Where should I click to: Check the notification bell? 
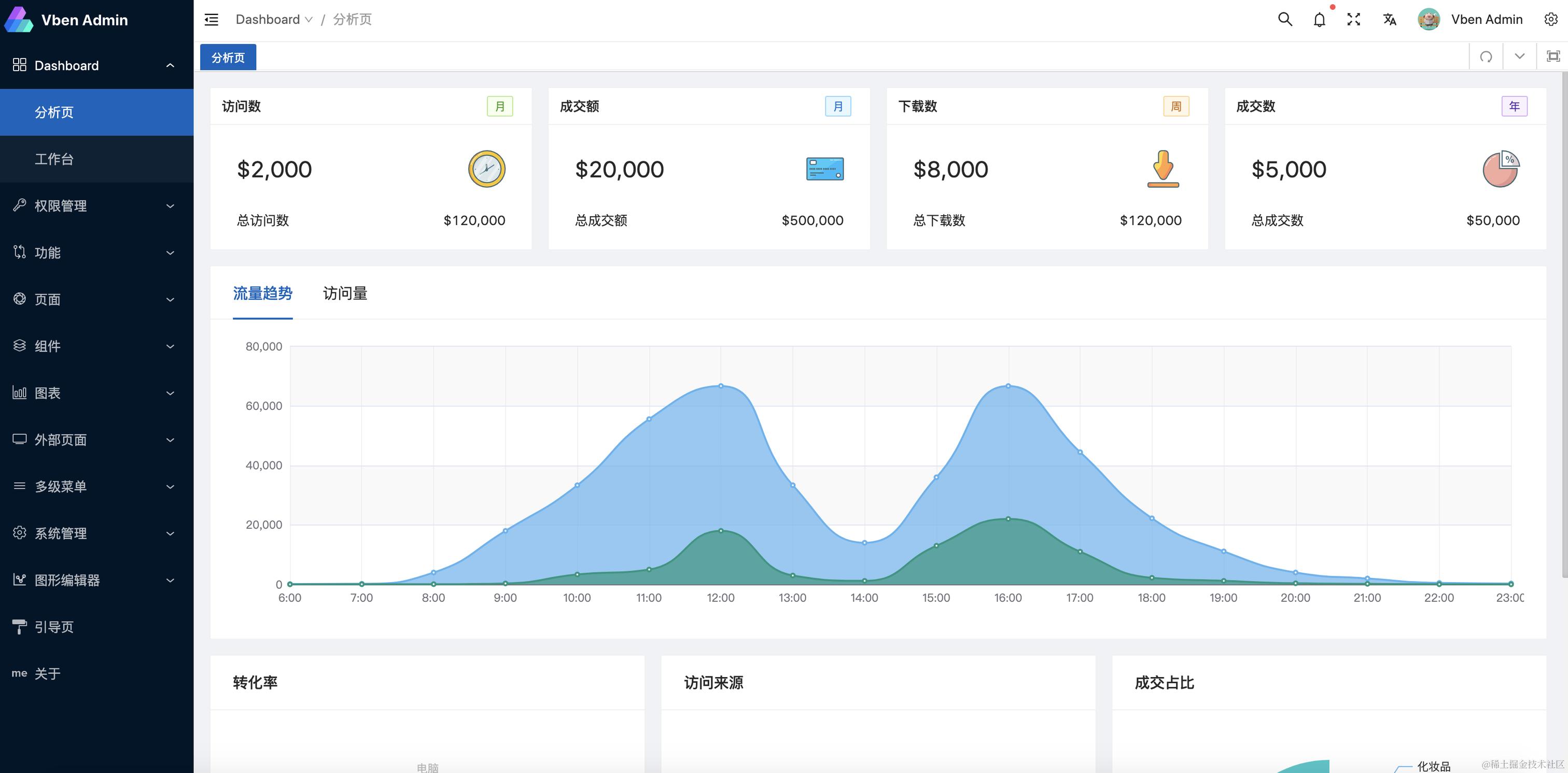1319,19
